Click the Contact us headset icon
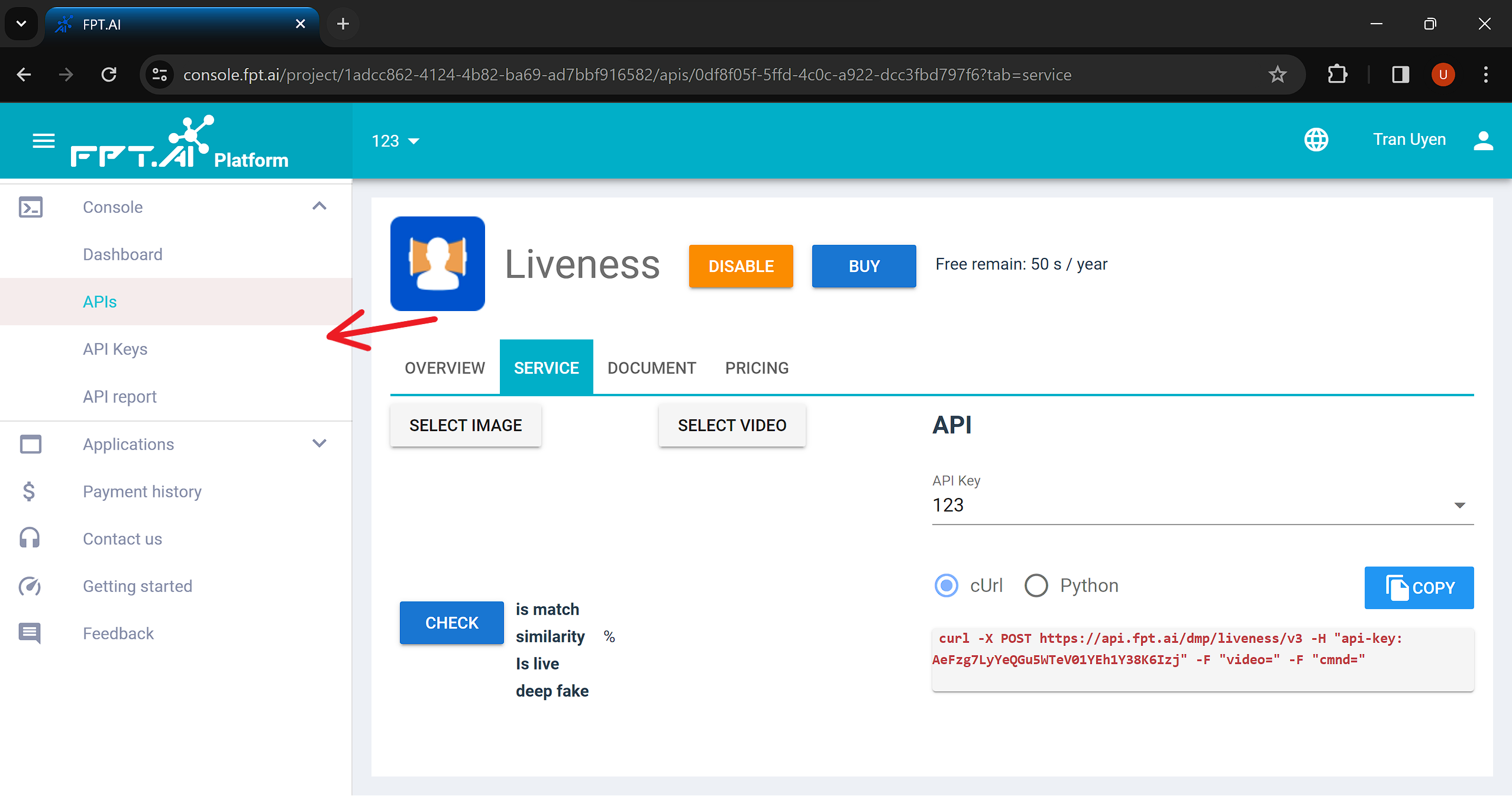1512x796 pixels. tap(30, 539)
